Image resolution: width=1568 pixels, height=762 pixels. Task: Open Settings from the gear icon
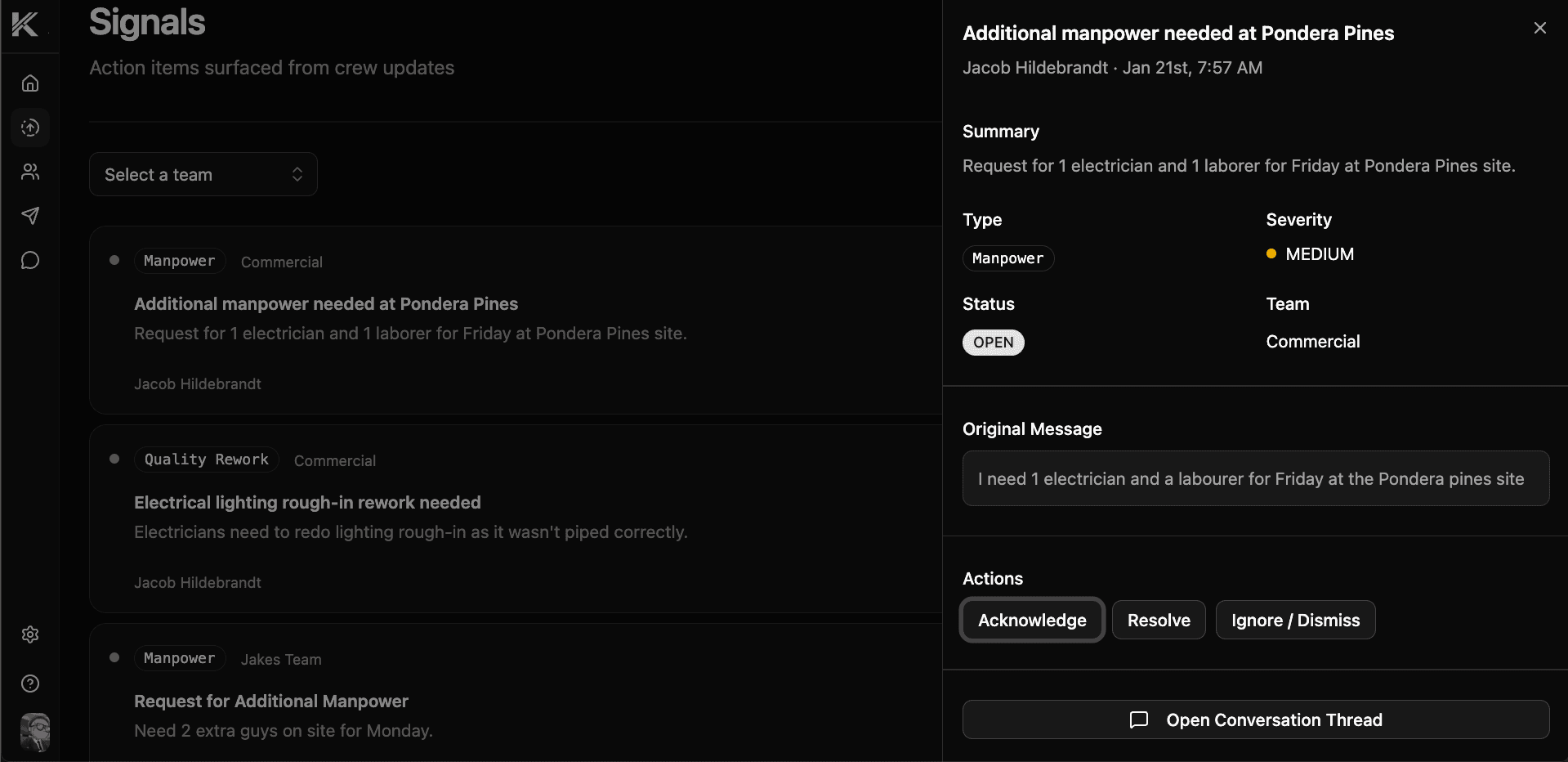pos(30,634)
